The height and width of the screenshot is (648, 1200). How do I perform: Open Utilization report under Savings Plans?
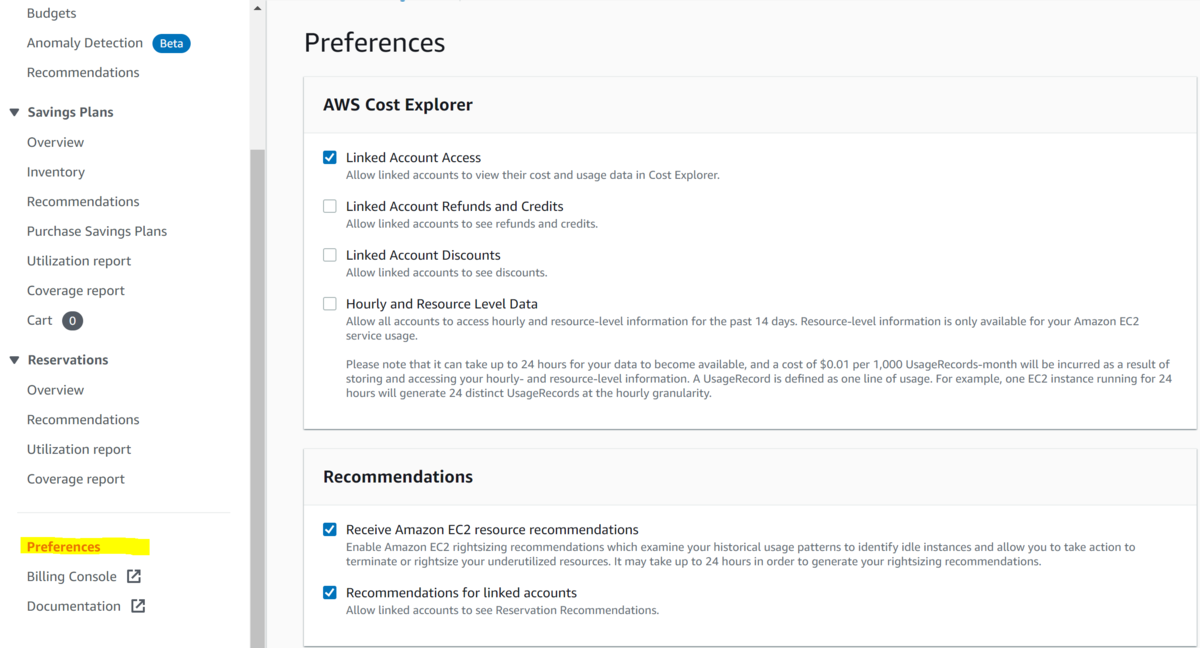[78, 260]
